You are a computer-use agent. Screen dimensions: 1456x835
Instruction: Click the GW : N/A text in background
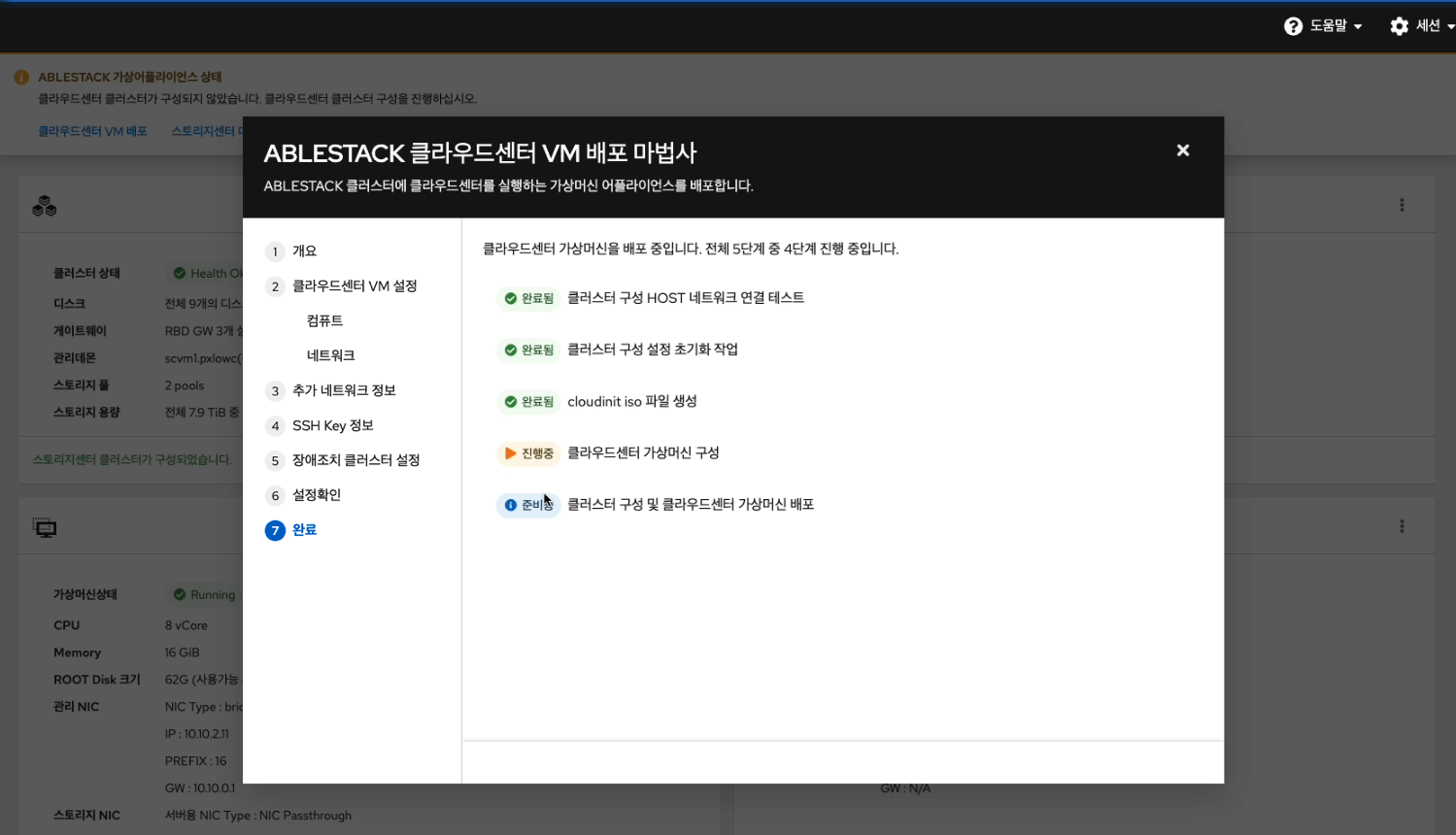tap(905, 788)
